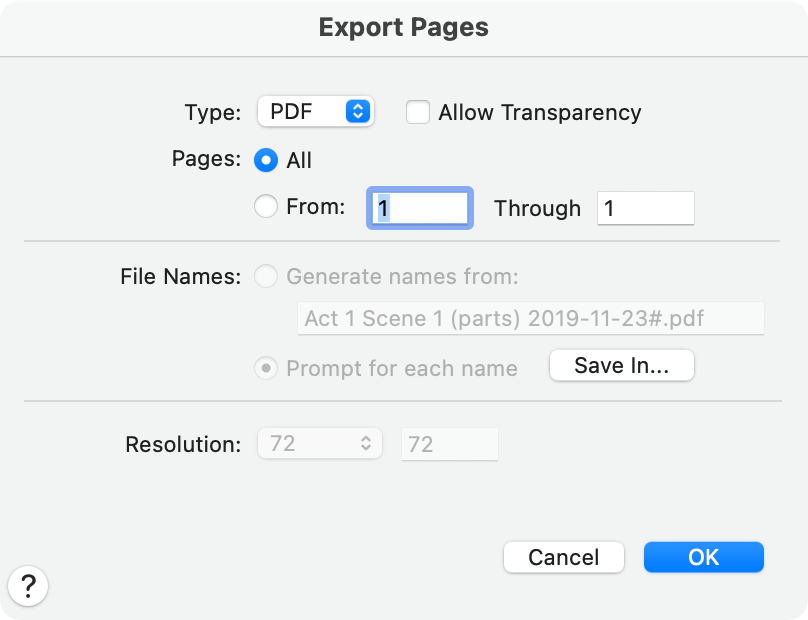Screen dimensions: 808x620
Task: Select the Prompt for each name option
Action: 264,368
